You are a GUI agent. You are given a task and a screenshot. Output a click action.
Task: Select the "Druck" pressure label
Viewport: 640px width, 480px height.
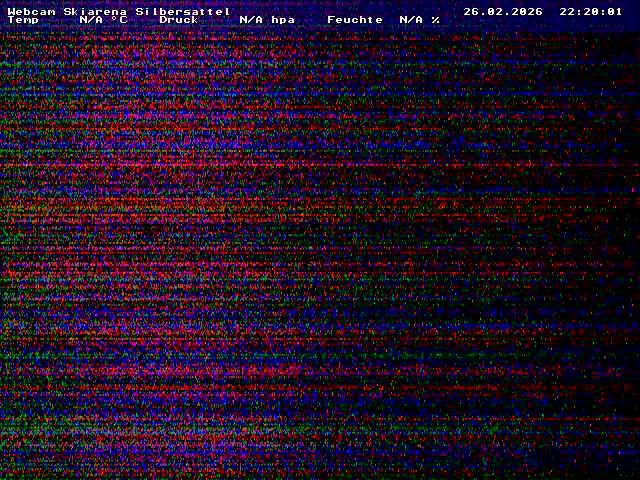coord(179,20)
